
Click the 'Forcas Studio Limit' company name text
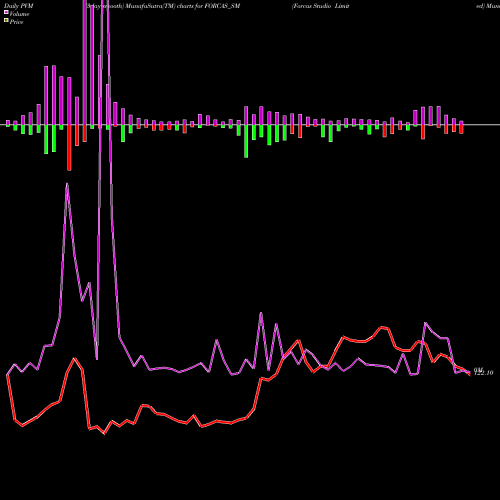click(321, 6)
